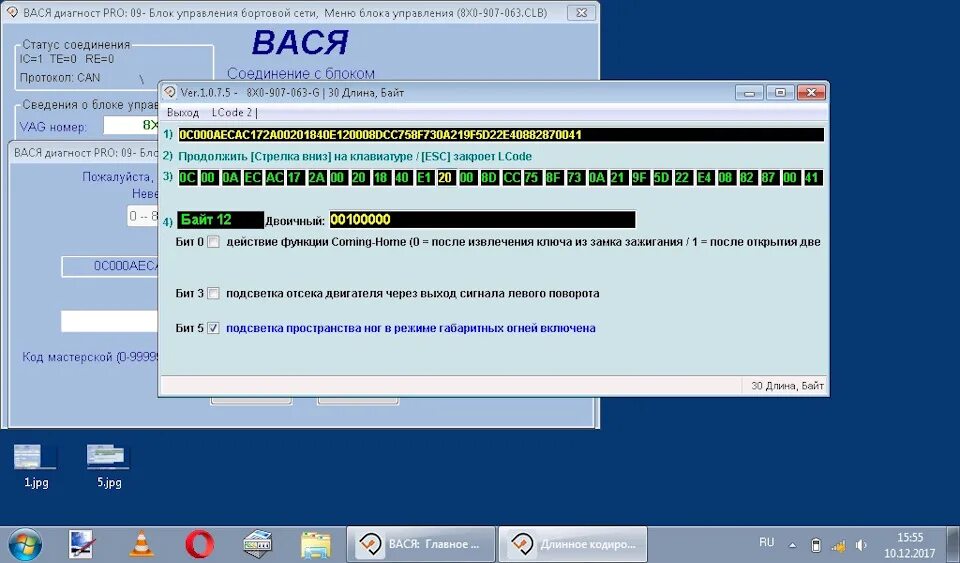The image size is (960, 563).
Task: Select byte cell 21
Action: pyautogui.click(x=618, y=178)
